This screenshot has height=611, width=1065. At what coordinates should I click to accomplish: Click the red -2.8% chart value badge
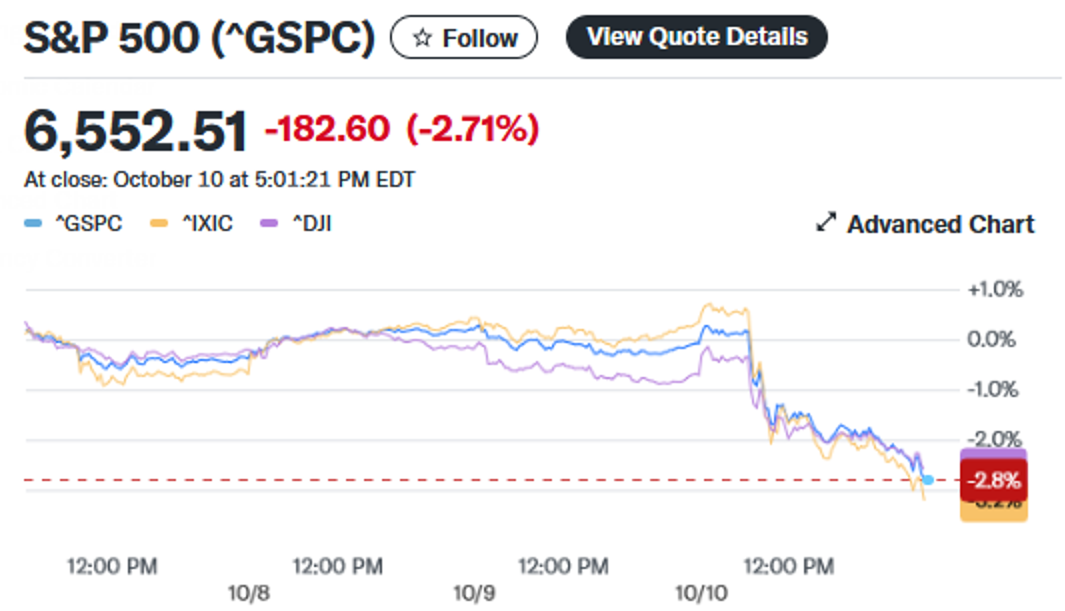click(x=993, y=480)
